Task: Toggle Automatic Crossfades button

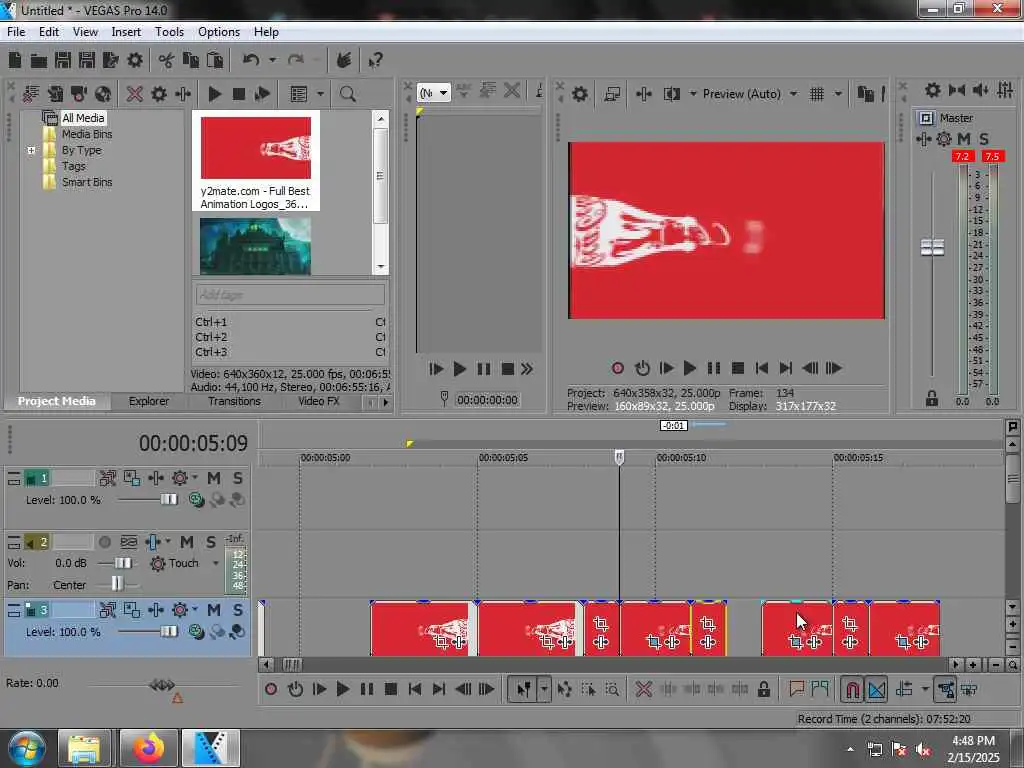Action: pyautogui.click(x=876, y=689)
